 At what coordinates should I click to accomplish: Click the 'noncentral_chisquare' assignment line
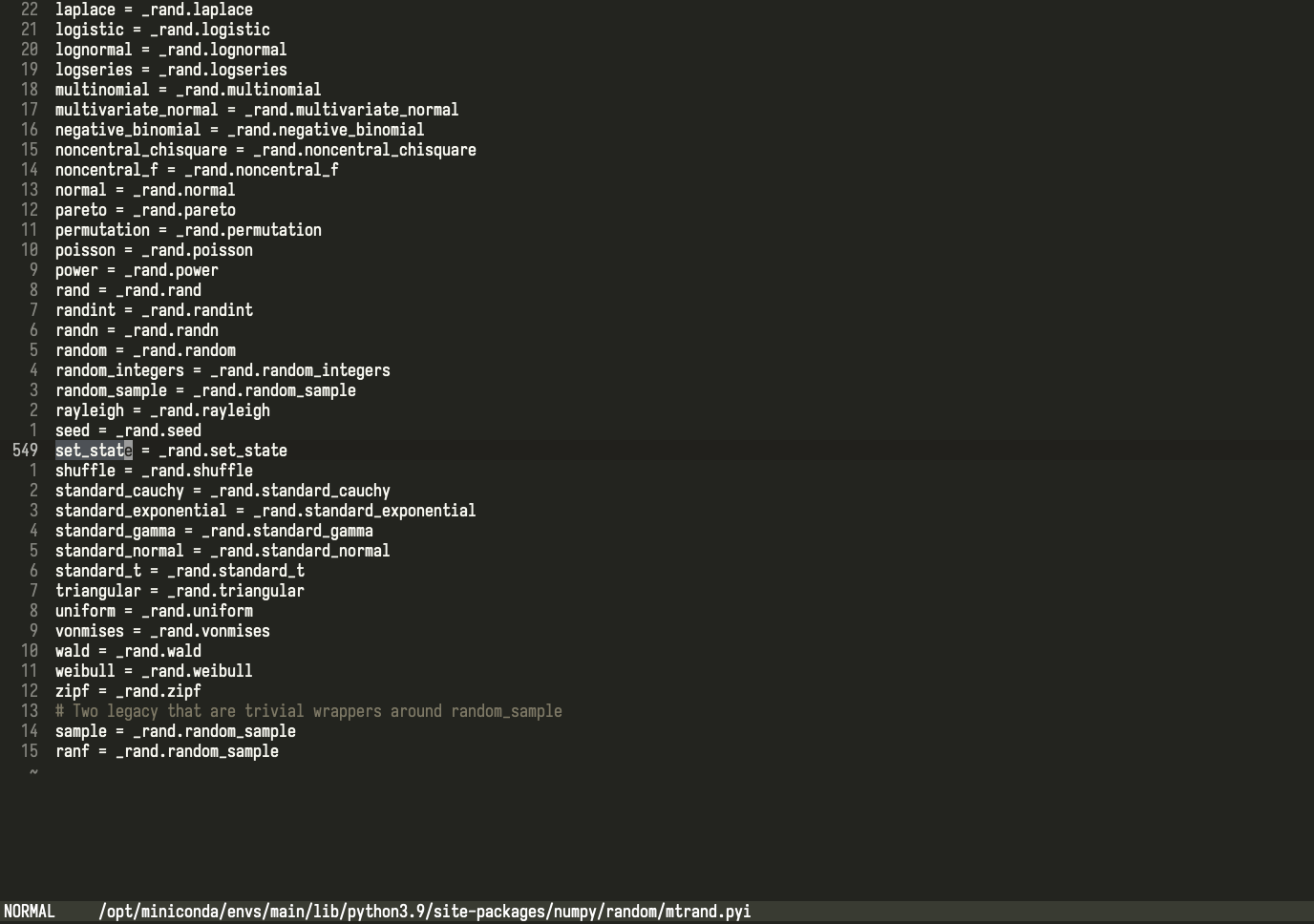pyautogui.click(x=265, y=150)
